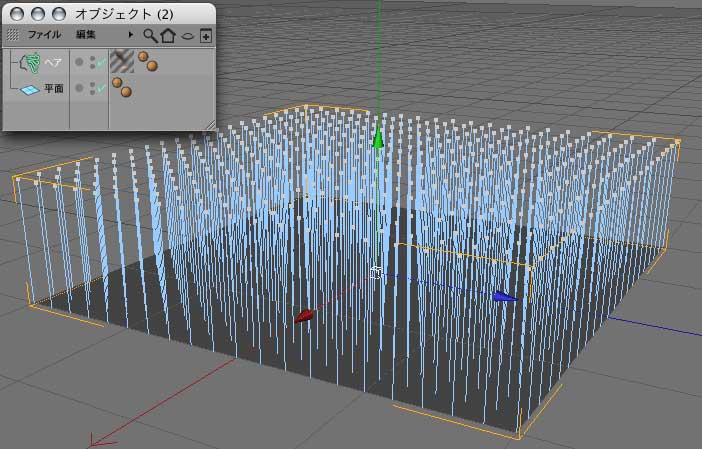Toggle the visibility dots of the ヘア object
Screen dimensions: 702x449
point(93,62)
